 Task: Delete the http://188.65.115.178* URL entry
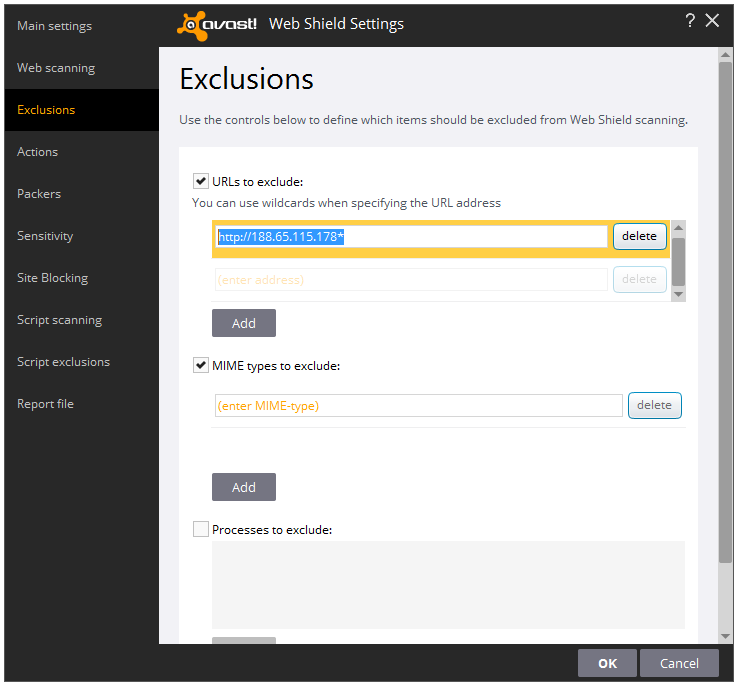click(x=640, y=236)
